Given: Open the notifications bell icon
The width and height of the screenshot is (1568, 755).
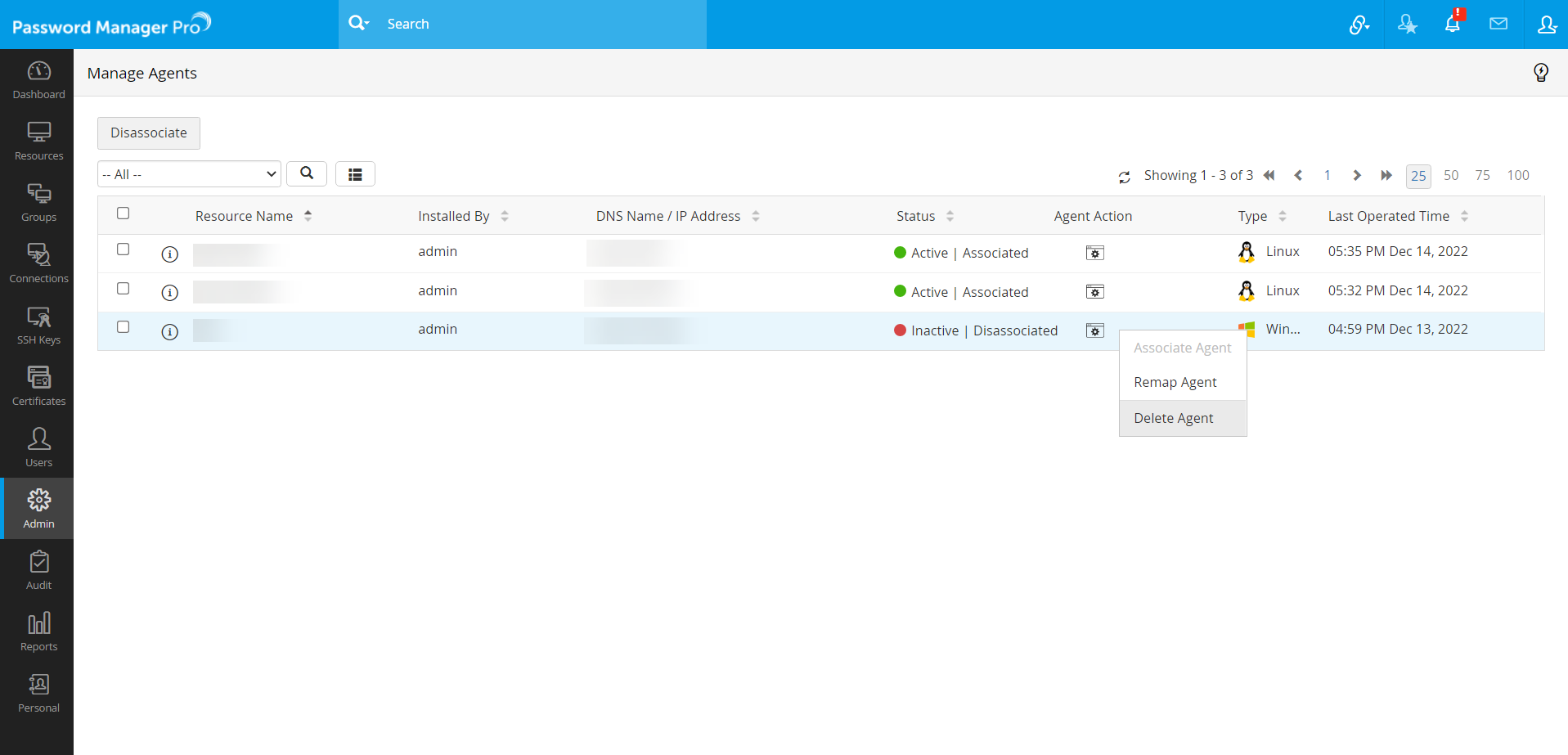Looking at the screenshot, I should click(x=1452, y=24).
